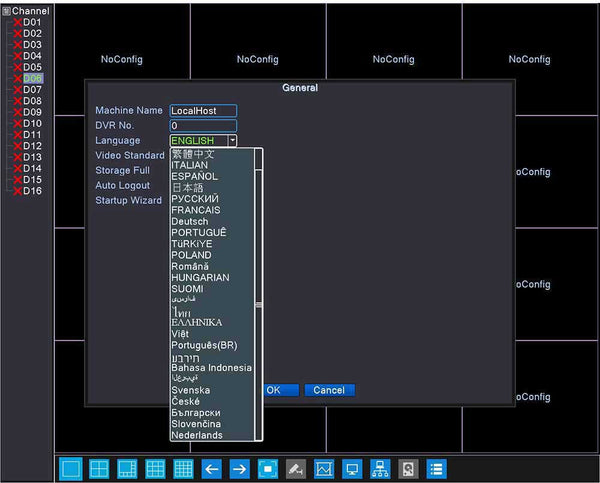Collapse the Channel tree root
This screenshot has height=483, width=600.
[6, 11]
